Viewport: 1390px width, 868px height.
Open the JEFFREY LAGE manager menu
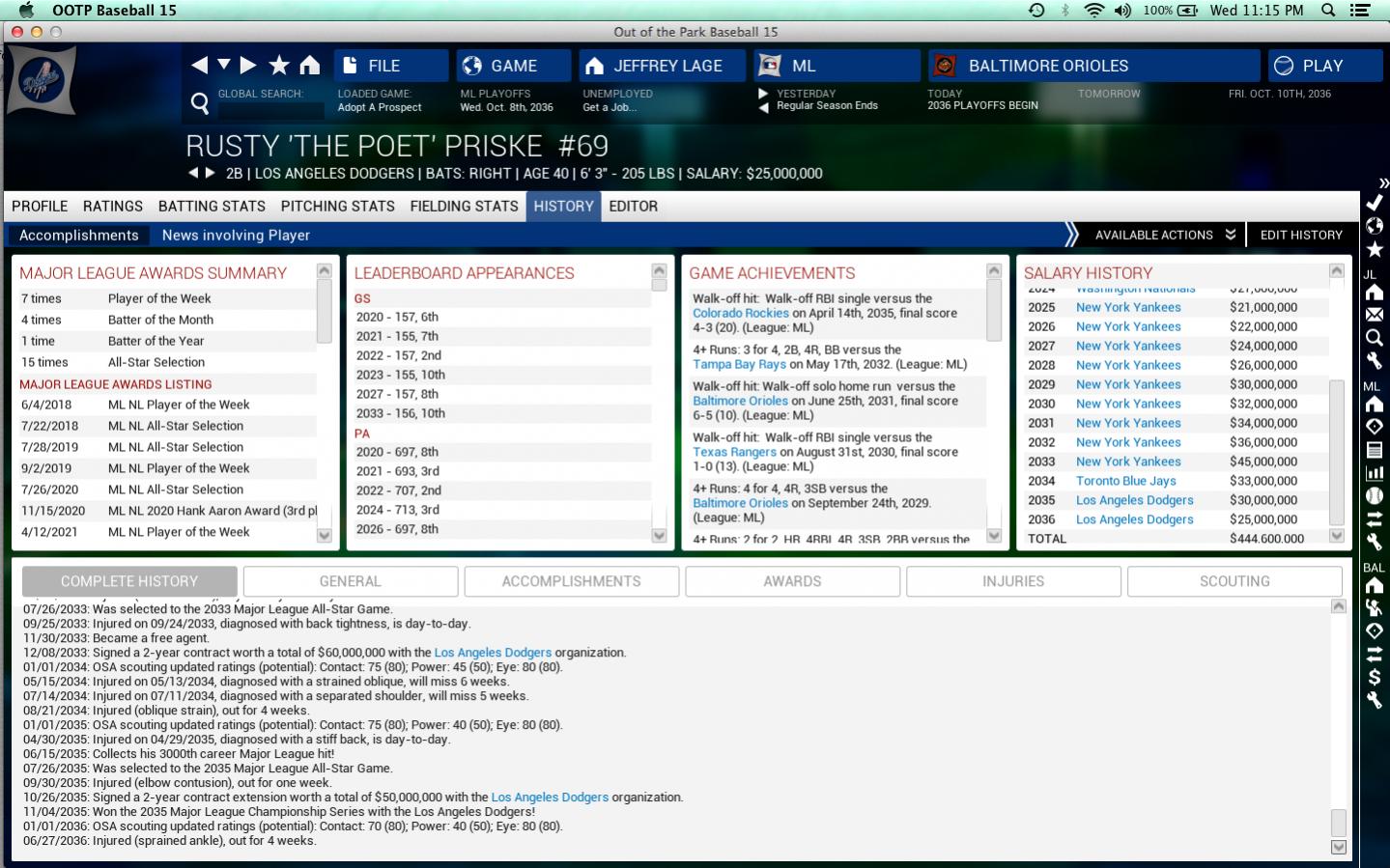click(x=663, y=66)
